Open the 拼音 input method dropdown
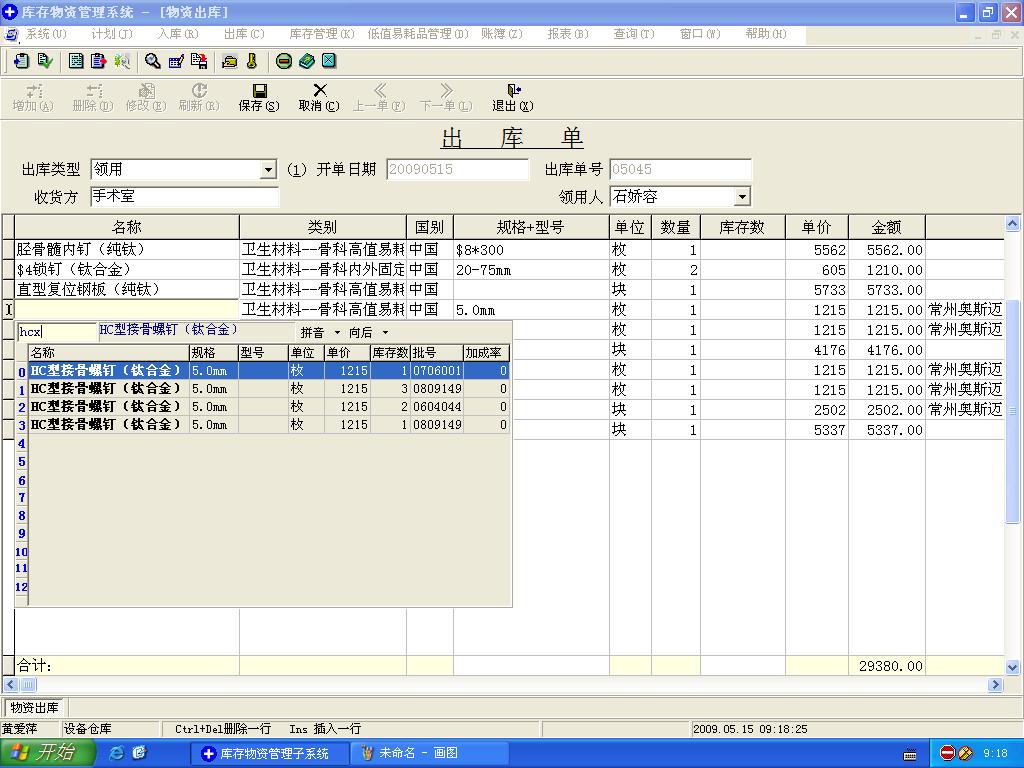1024x768 pixels. 337,332
